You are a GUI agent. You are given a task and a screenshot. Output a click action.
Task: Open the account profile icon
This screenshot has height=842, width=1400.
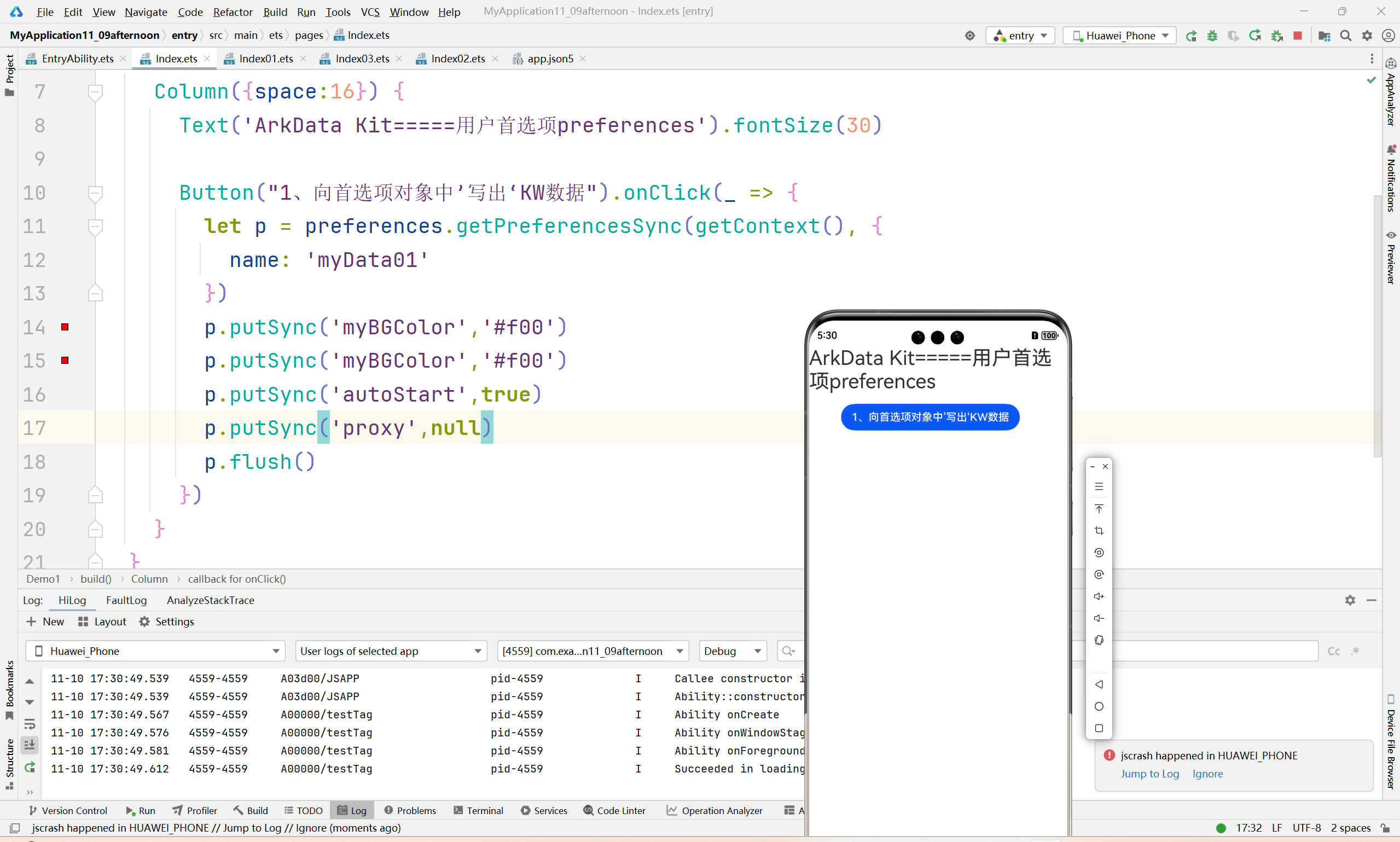point(1388,36)
